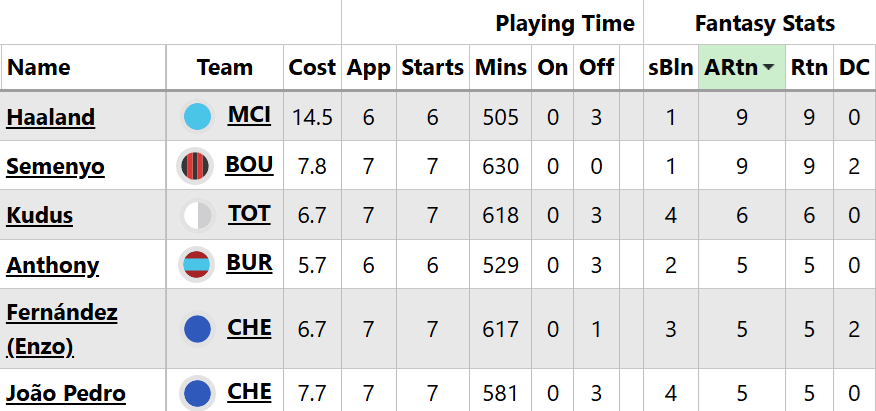Open Semenyo player link
Viewport: 876px width, 411px height.
[55, 167]
